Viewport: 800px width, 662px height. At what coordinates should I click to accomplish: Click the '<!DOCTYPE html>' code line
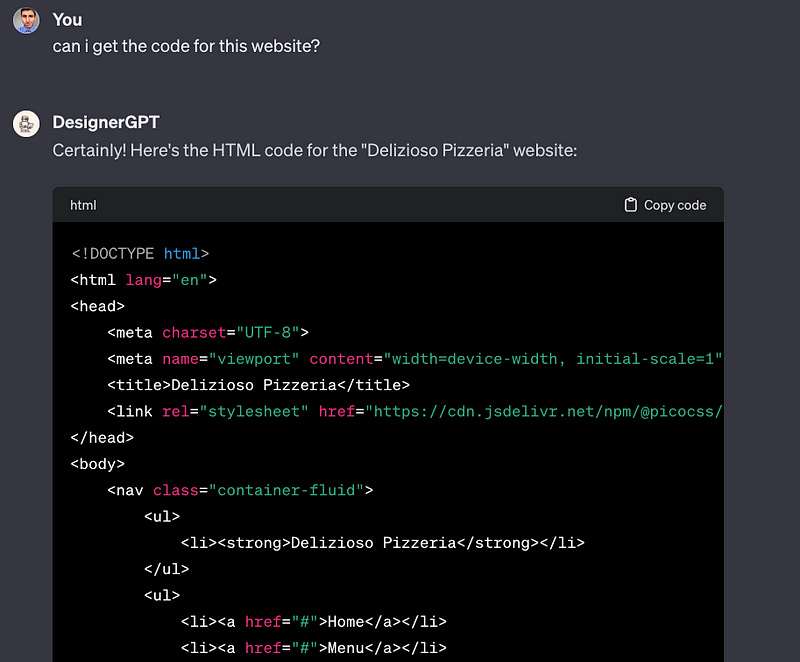(140, 253)
